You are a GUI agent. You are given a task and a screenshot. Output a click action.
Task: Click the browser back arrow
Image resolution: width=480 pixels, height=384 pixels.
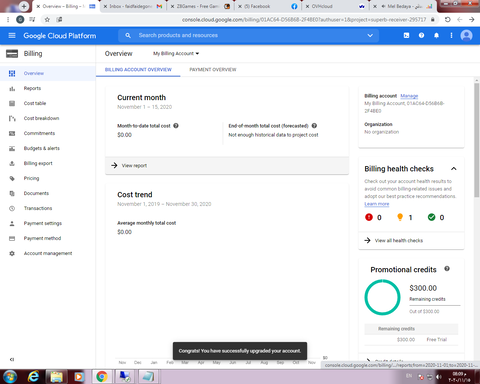[460, 20]
